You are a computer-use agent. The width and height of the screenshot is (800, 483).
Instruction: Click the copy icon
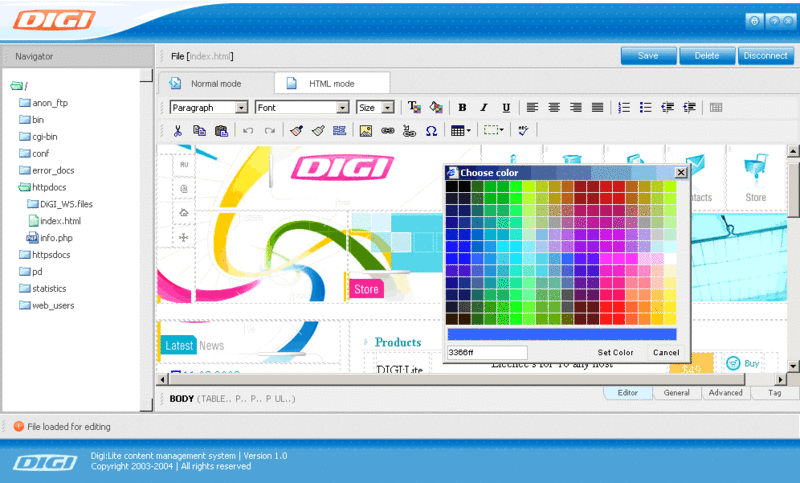[x=199, y=131]
